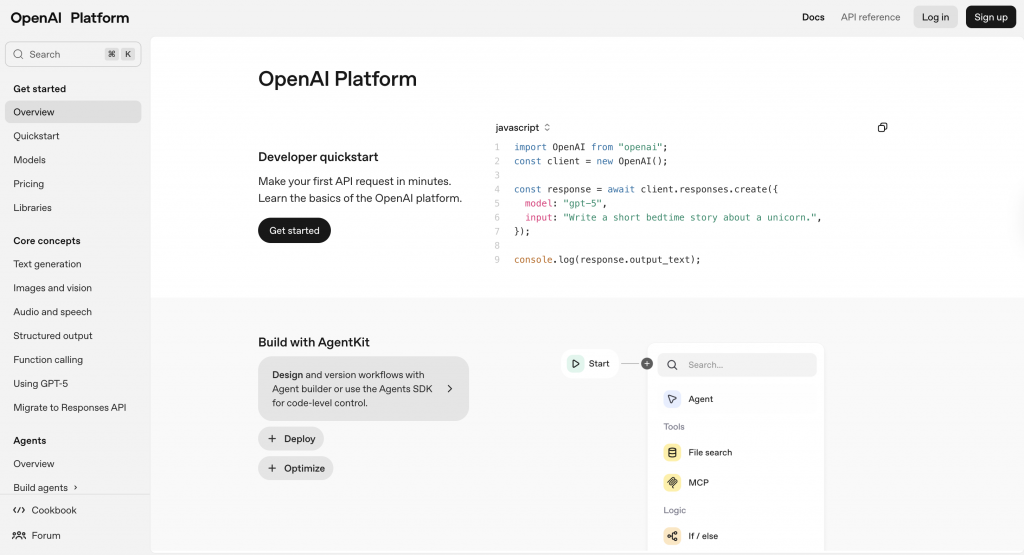Screen dimensions: 1024x555
Task: Click code line with model "gpt-5"
Action: coord(566,203)
